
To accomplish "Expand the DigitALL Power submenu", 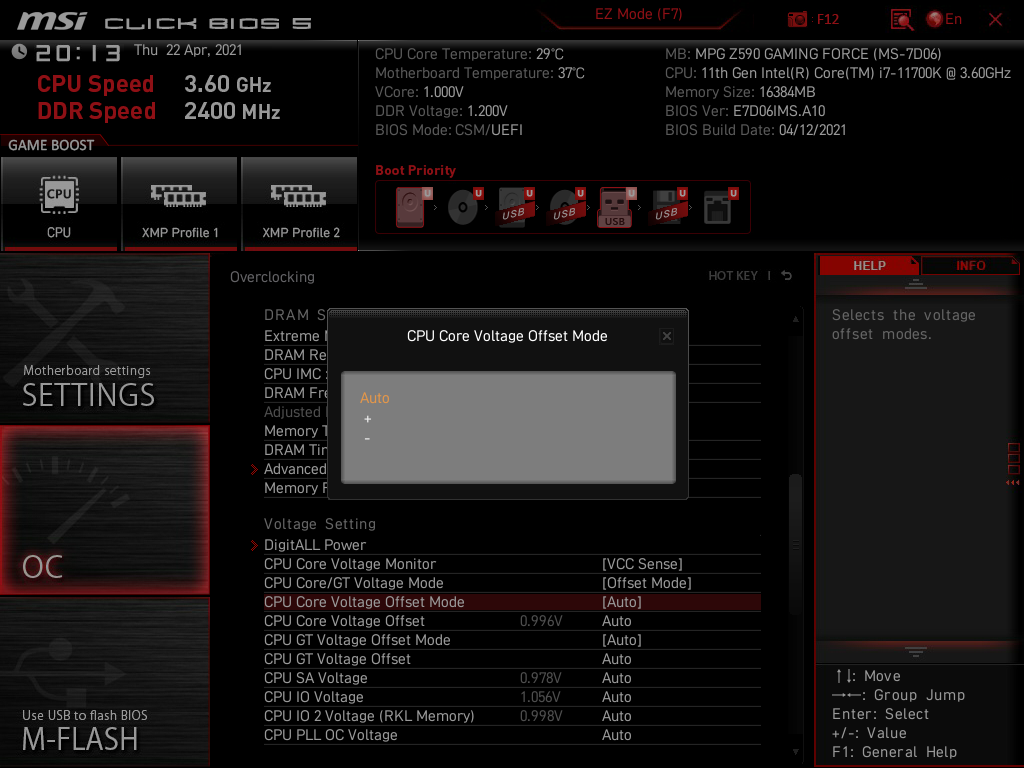I will tap(314, 545).
